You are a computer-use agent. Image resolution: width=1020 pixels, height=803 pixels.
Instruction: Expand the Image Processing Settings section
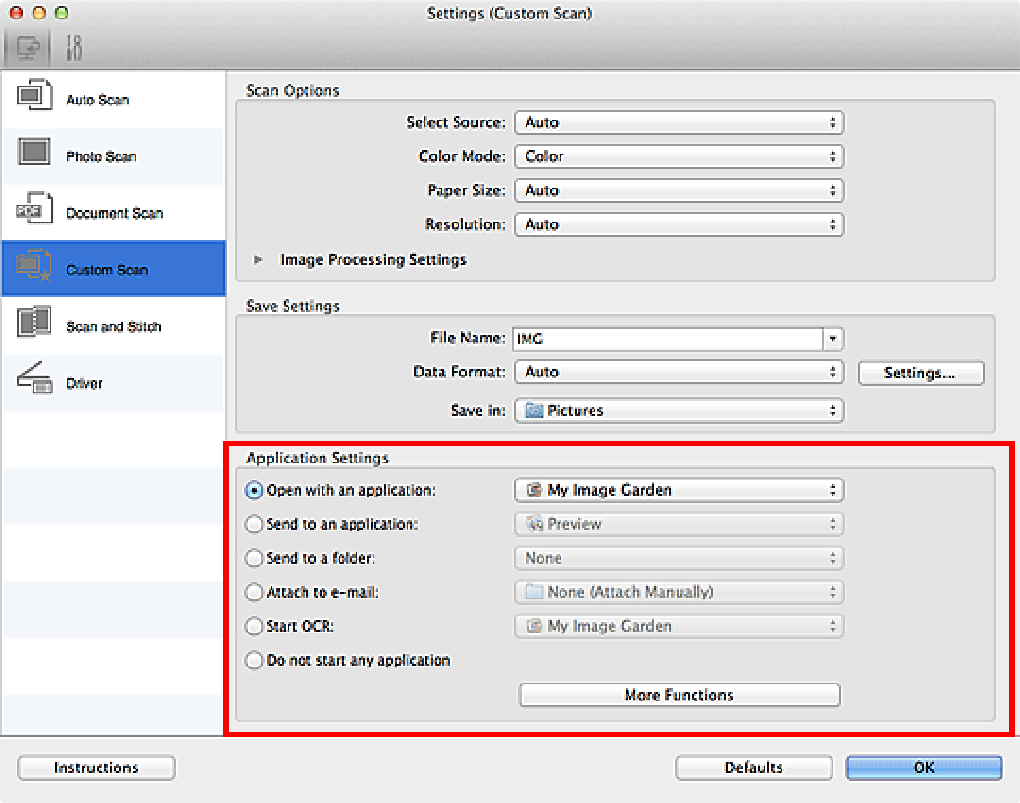pyautogui.click(x=258, y=259)
